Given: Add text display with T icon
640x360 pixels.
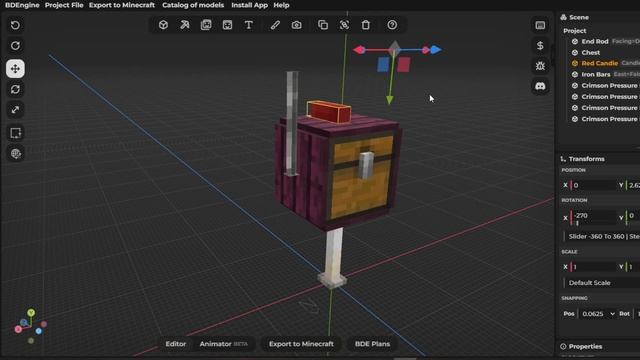Looking at the screenshot, I should pos(249,25).
